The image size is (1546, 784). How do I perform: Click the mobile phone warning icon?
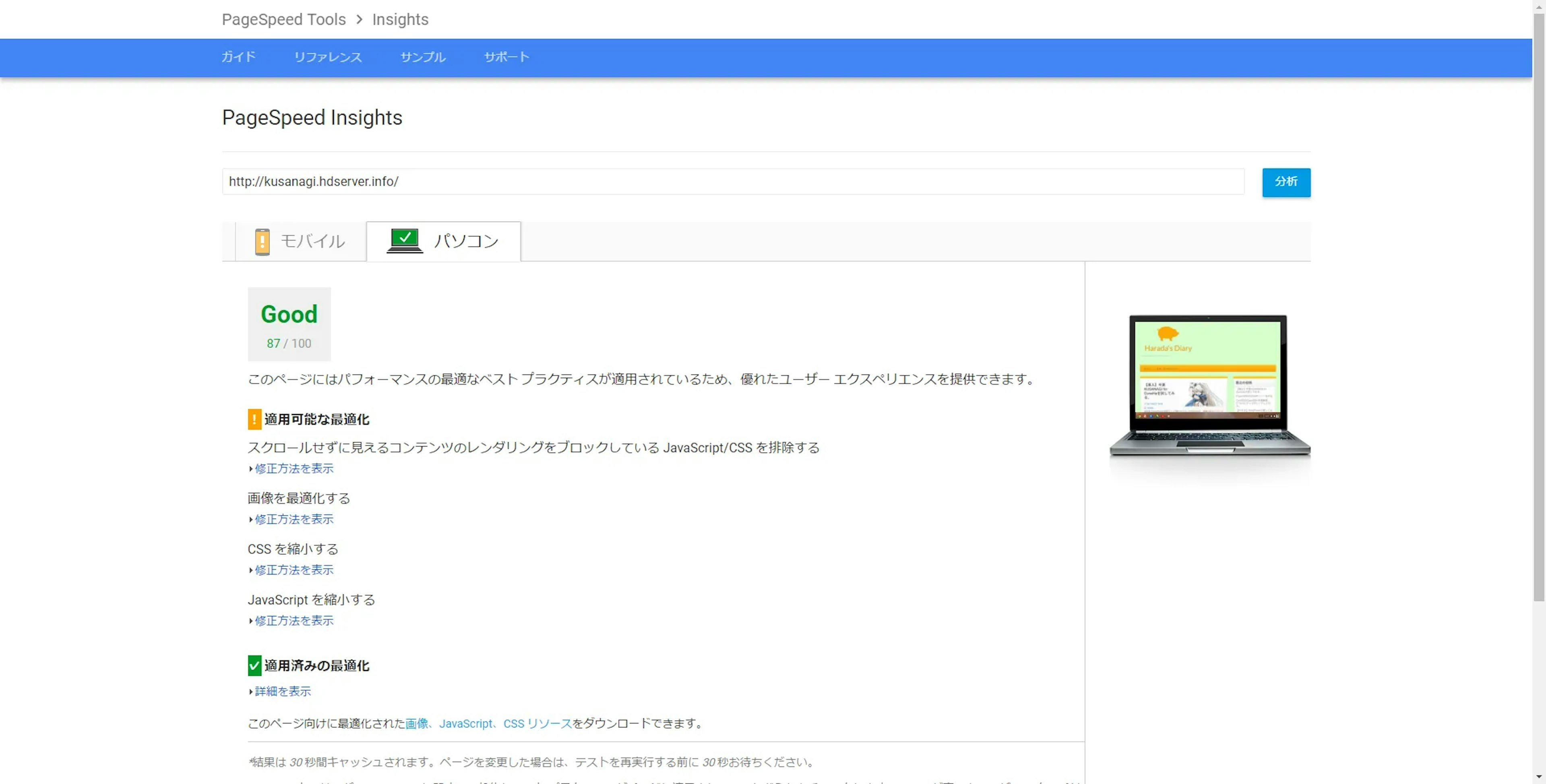tap(262, 242)
